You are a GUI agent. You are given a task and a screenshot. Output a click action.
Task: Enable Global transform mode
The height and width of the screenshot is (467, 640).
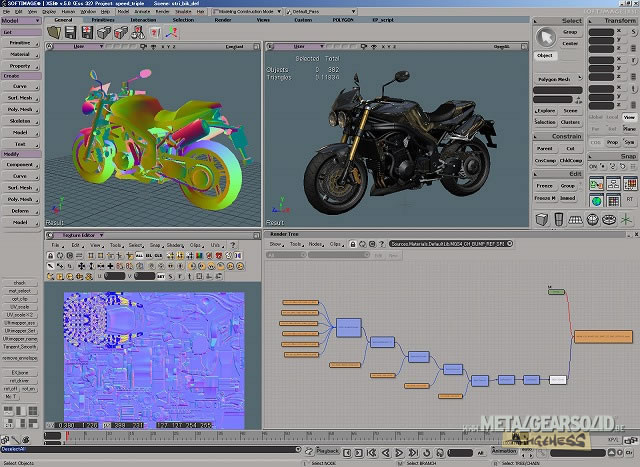point(594,117)
